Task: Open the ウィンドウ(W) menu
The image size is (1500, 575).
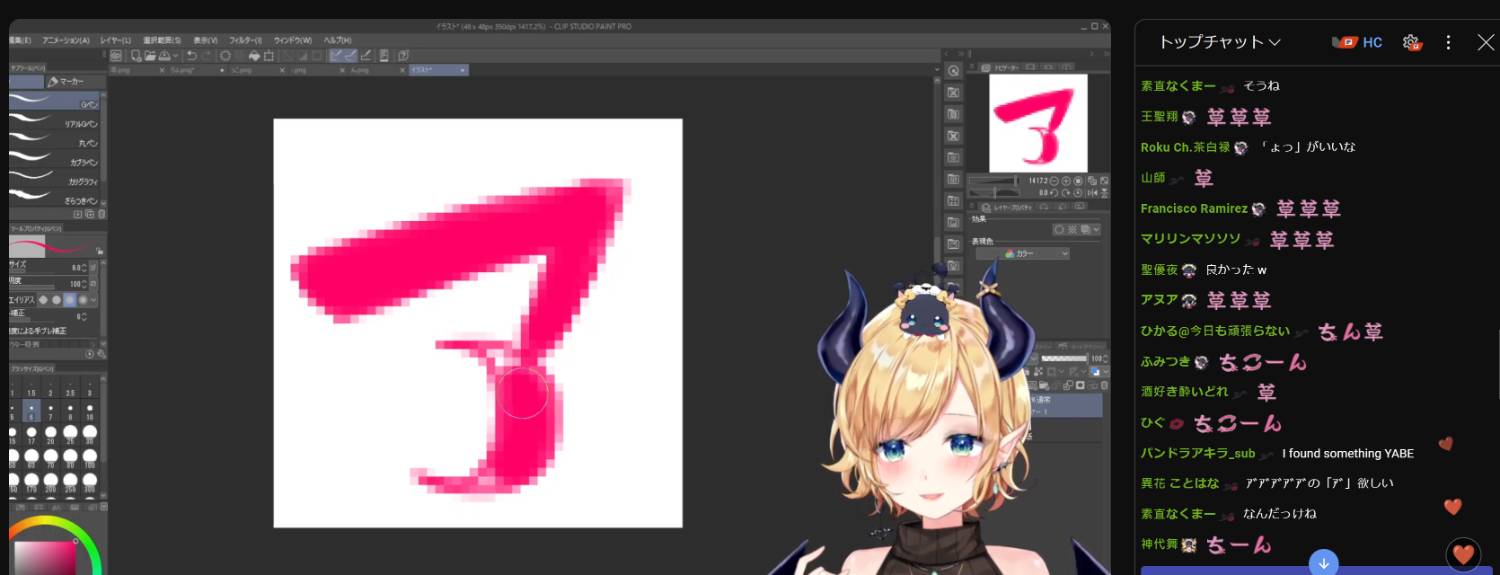Action: pyautogui.click(x=293, y=40)
